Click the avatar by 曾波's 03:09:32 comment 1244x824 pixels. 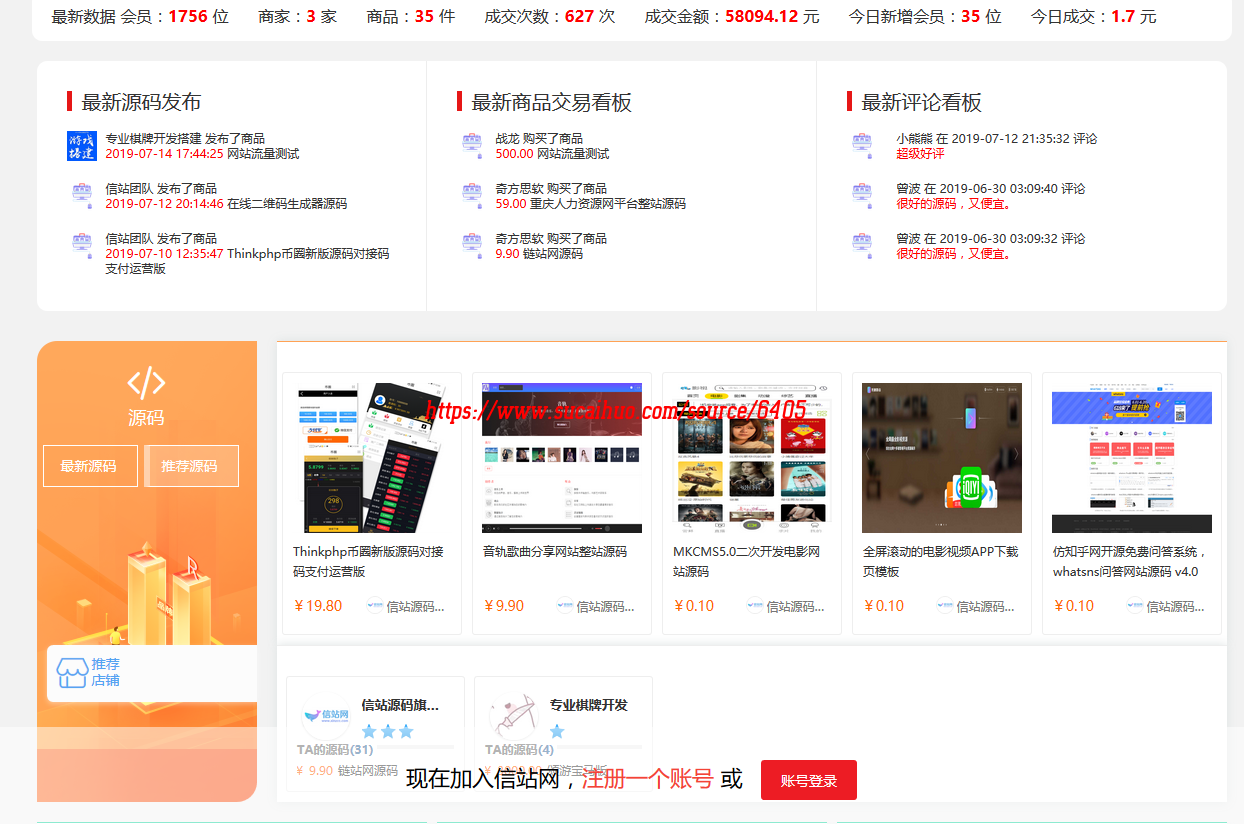[x=862, y=245]
